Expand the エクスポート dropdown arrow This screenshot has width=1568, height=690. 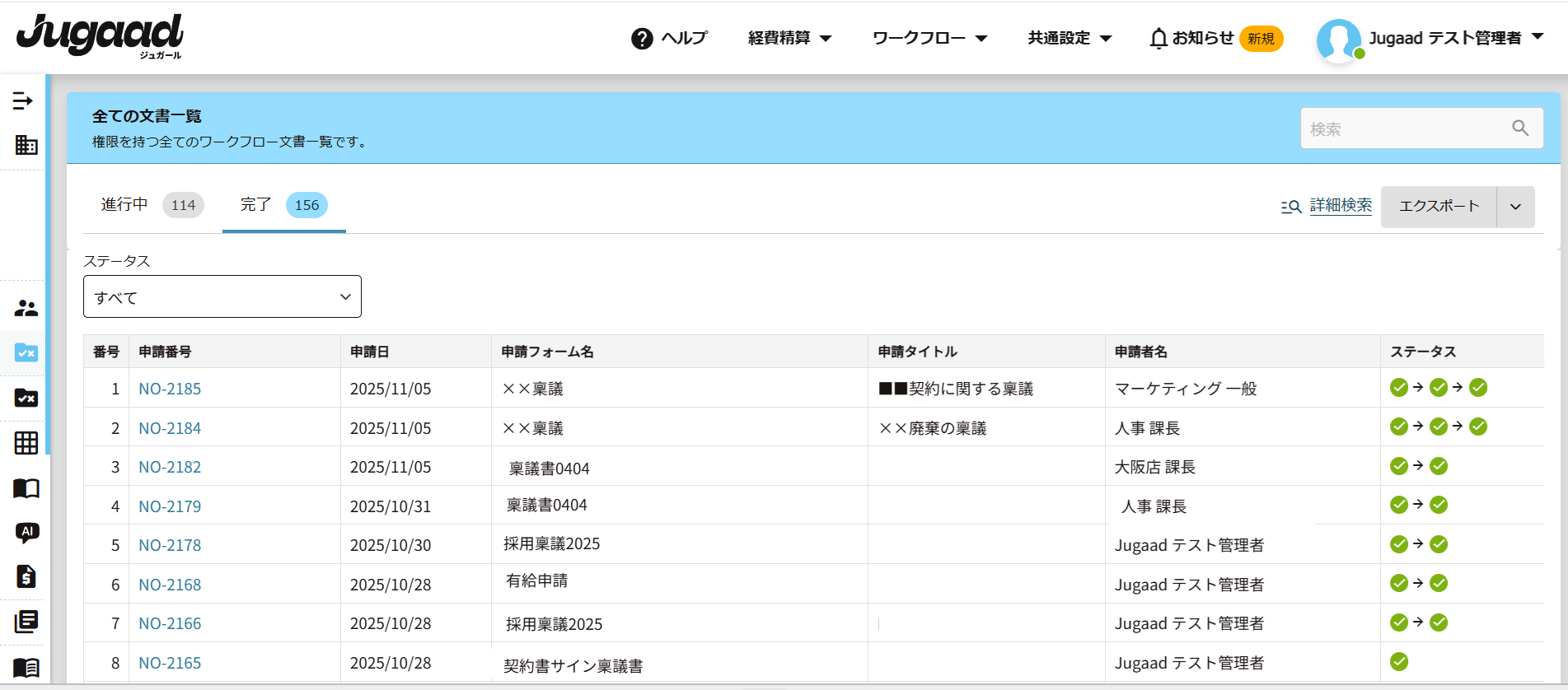pos(1515,207)
